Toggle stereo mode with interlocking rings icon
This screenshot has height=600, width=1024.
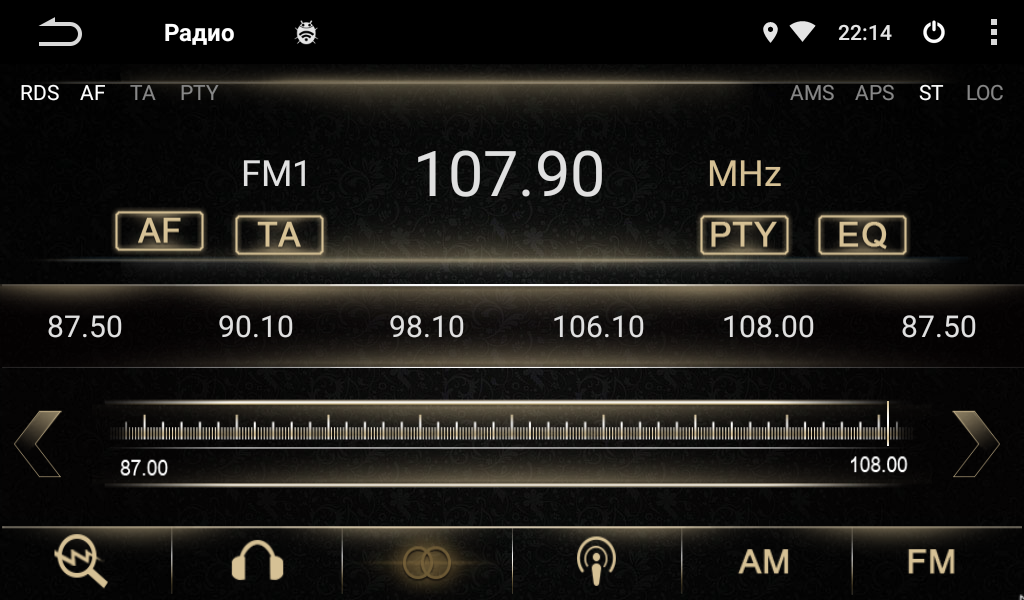pyautogui.click(x=427, y=563)
